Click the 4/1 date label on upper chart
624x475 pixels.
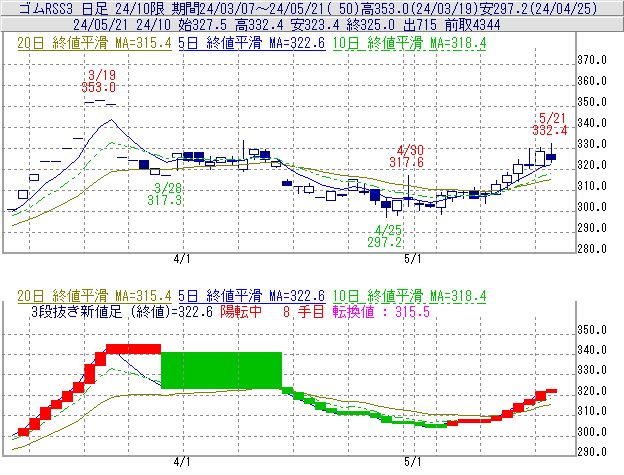[182, 259]
